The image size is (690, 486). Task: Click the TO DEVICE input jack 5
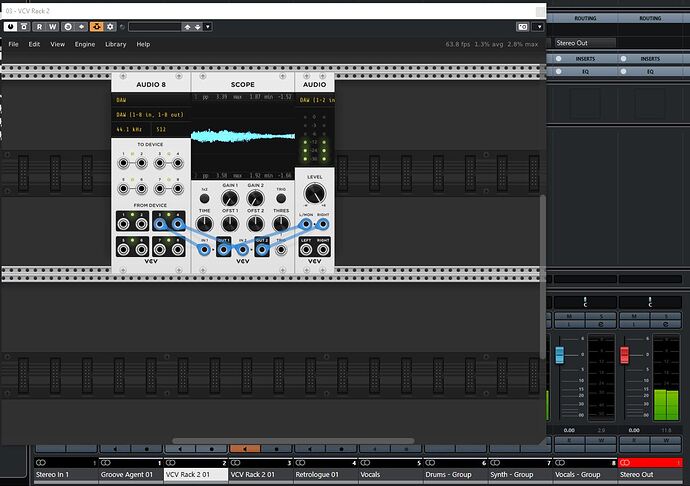[x=124, y=189]
